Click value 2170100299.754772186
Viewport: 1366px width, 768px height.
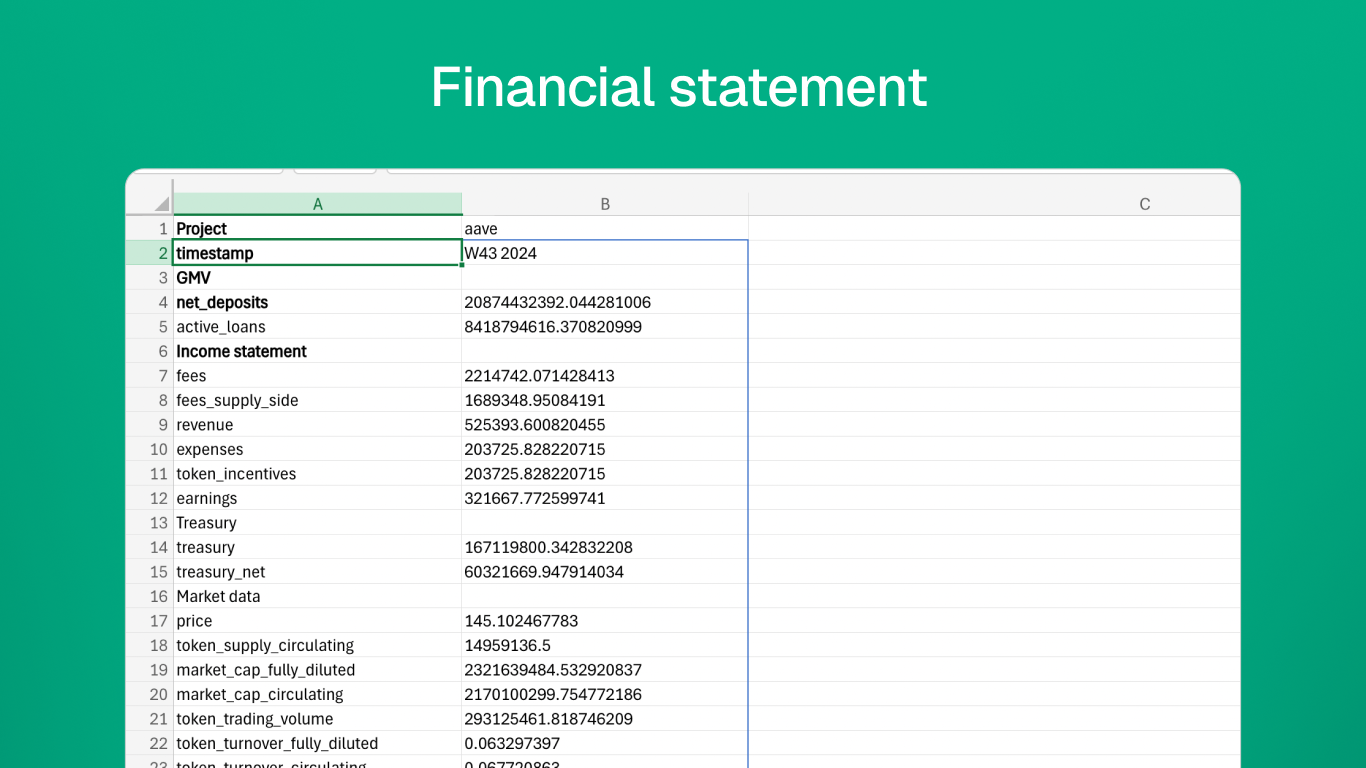(605, 694)
